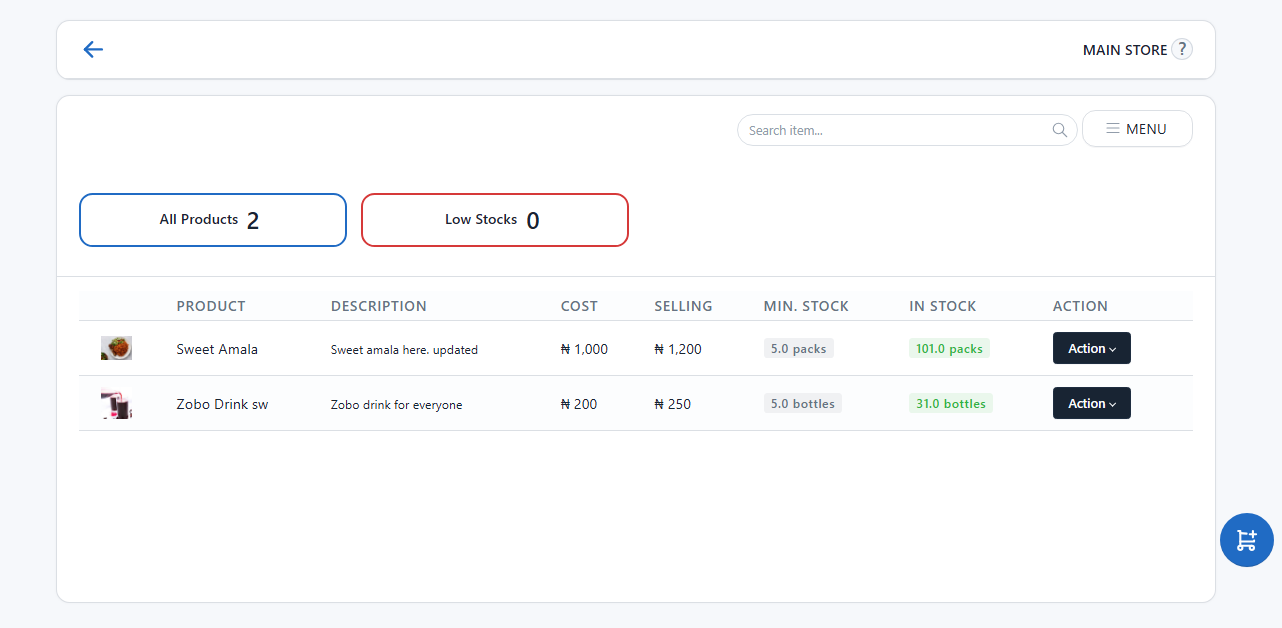
Task: Focus the Search item input field
Action: tap(895, 130)
